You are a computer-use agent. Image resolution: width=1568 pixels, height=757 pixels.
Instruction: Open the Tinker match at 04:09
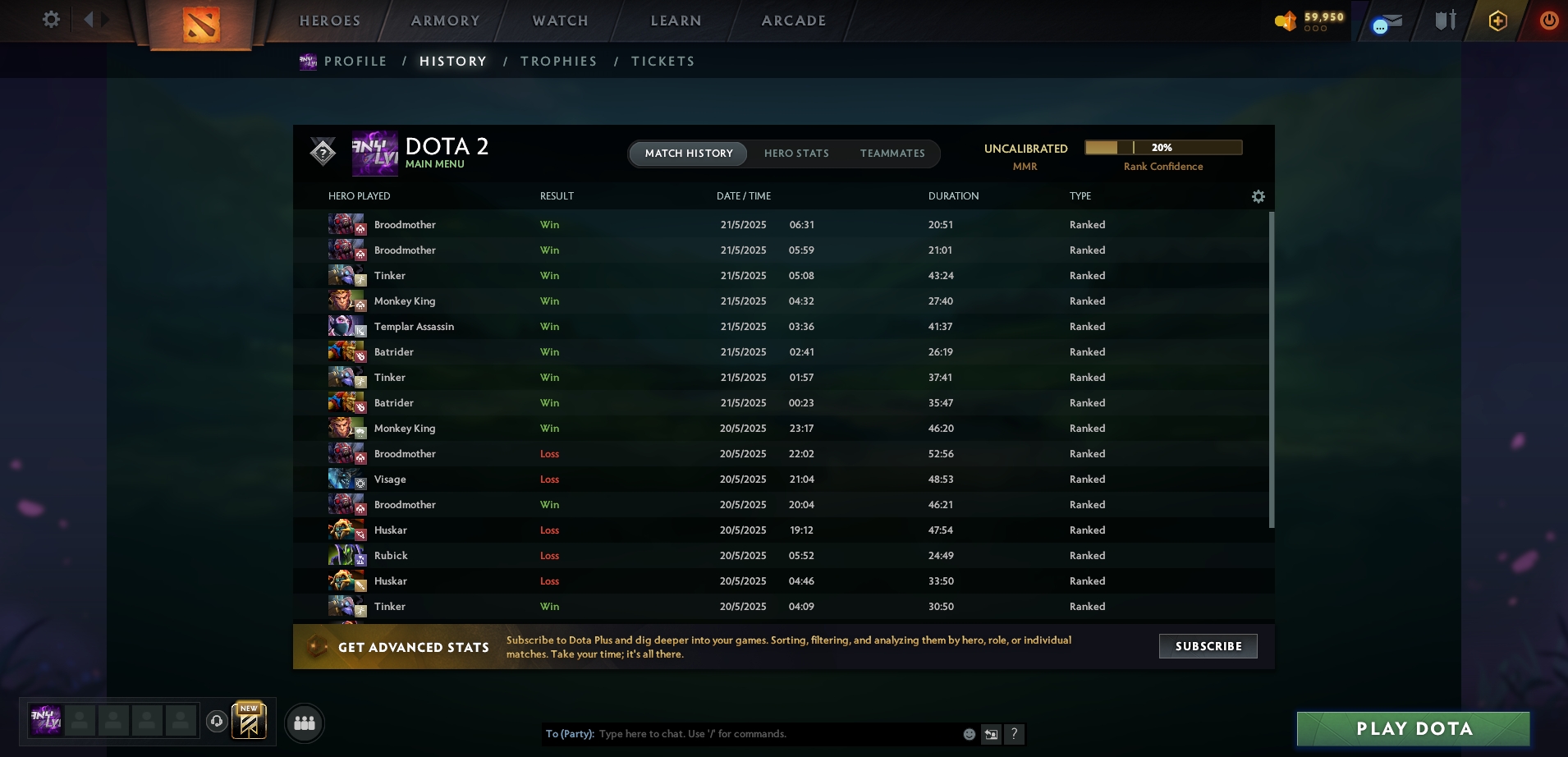pyautogui.click(x=781, y=606)
